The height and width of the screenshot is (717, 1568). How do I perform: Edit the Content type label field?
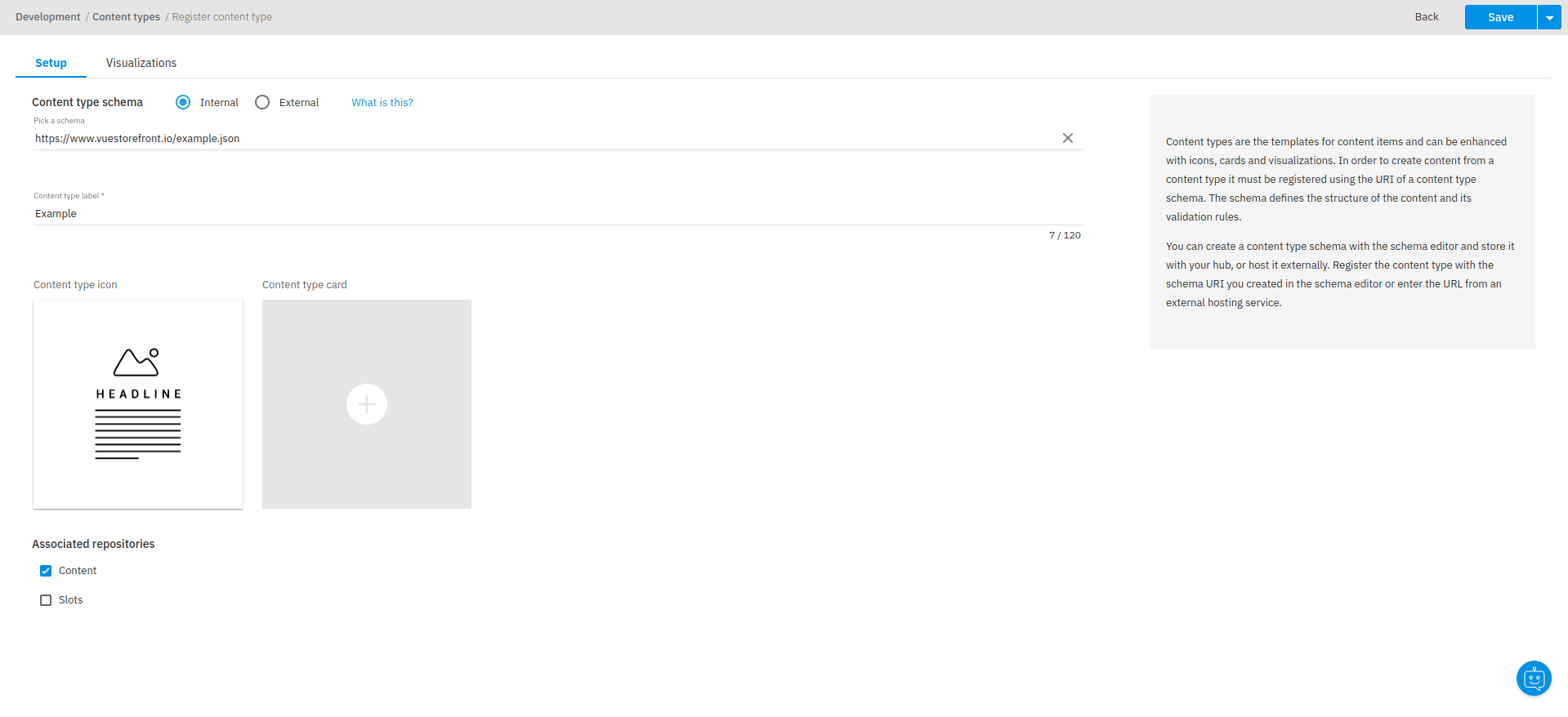pos(539,213)
